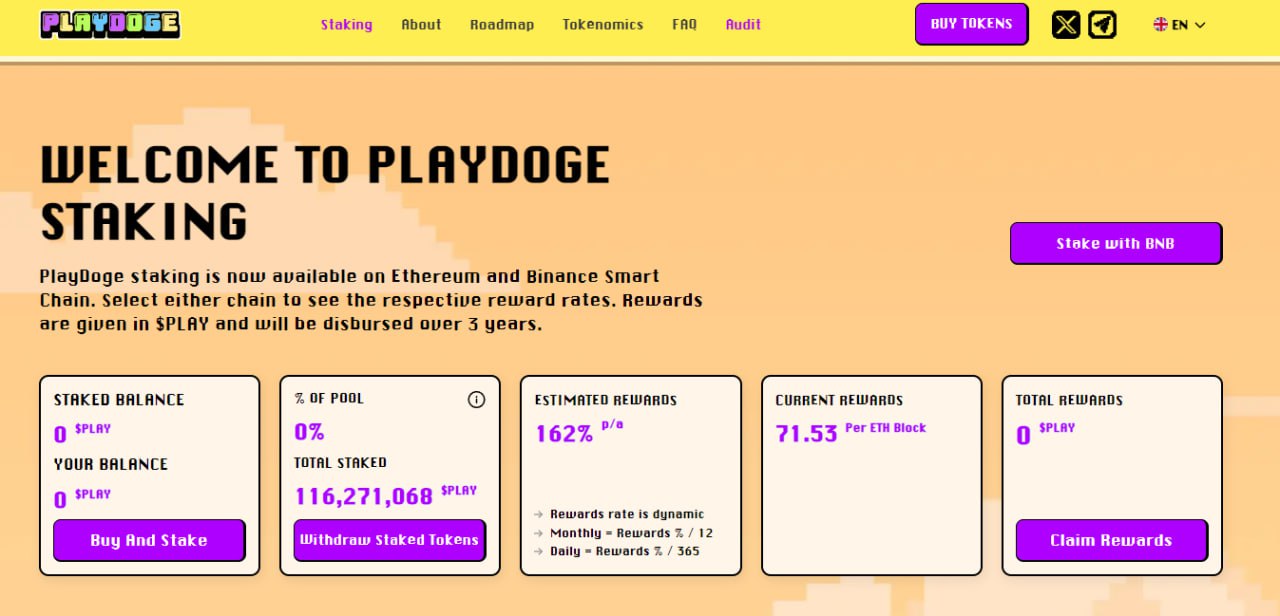The width and height of the screenshot is (1280, 616).
Task: Click the UK flag language icon
Action: click(1160, 25)
